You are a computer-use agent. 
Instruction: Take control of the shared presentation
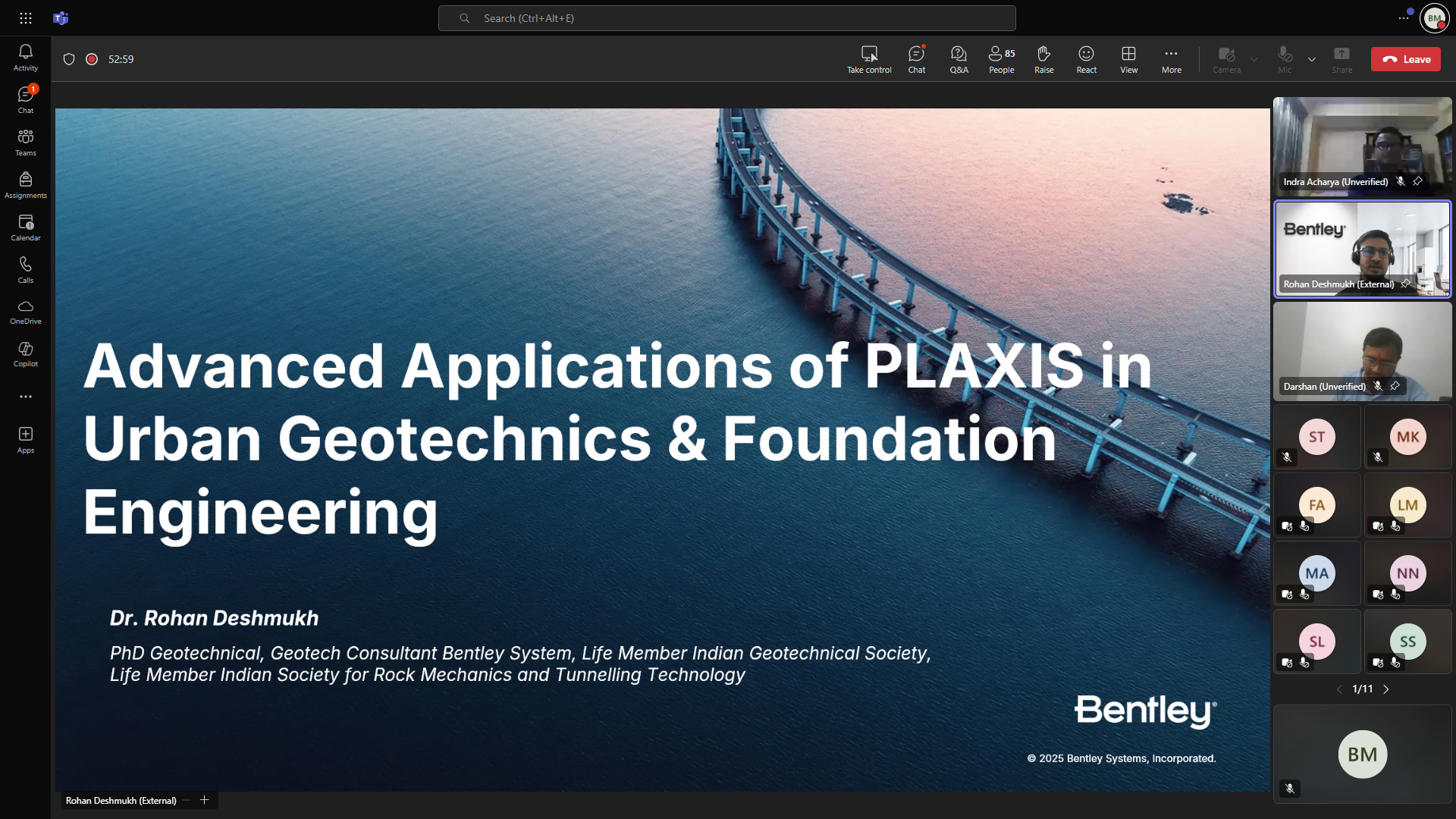click(x=869, y=59)
